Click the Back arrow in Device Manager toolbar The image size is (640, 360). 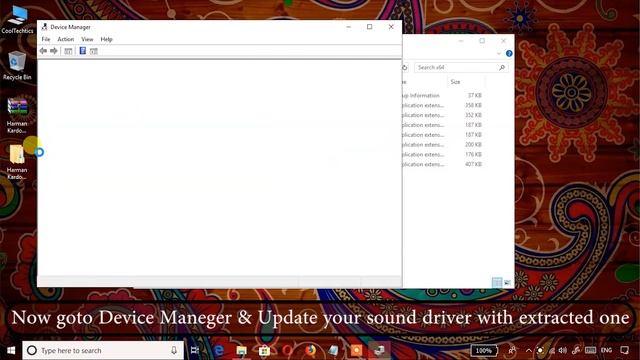pos(43,51)
